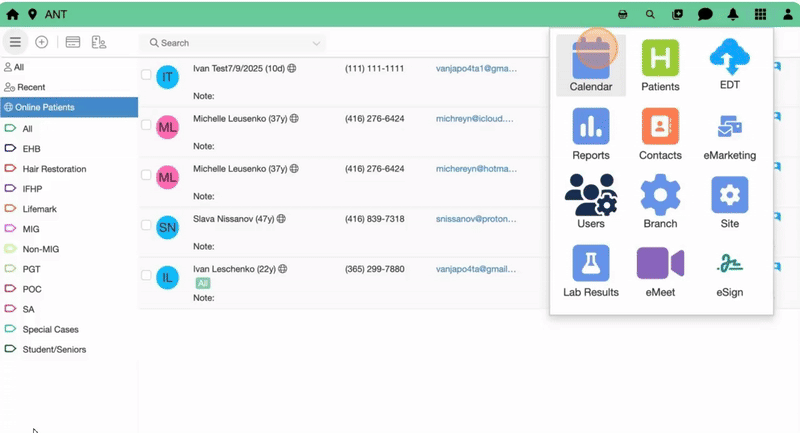This screenshot has height=433, width=800.
Task: Close the apps grid launcher menu
Action: point(760,15)
